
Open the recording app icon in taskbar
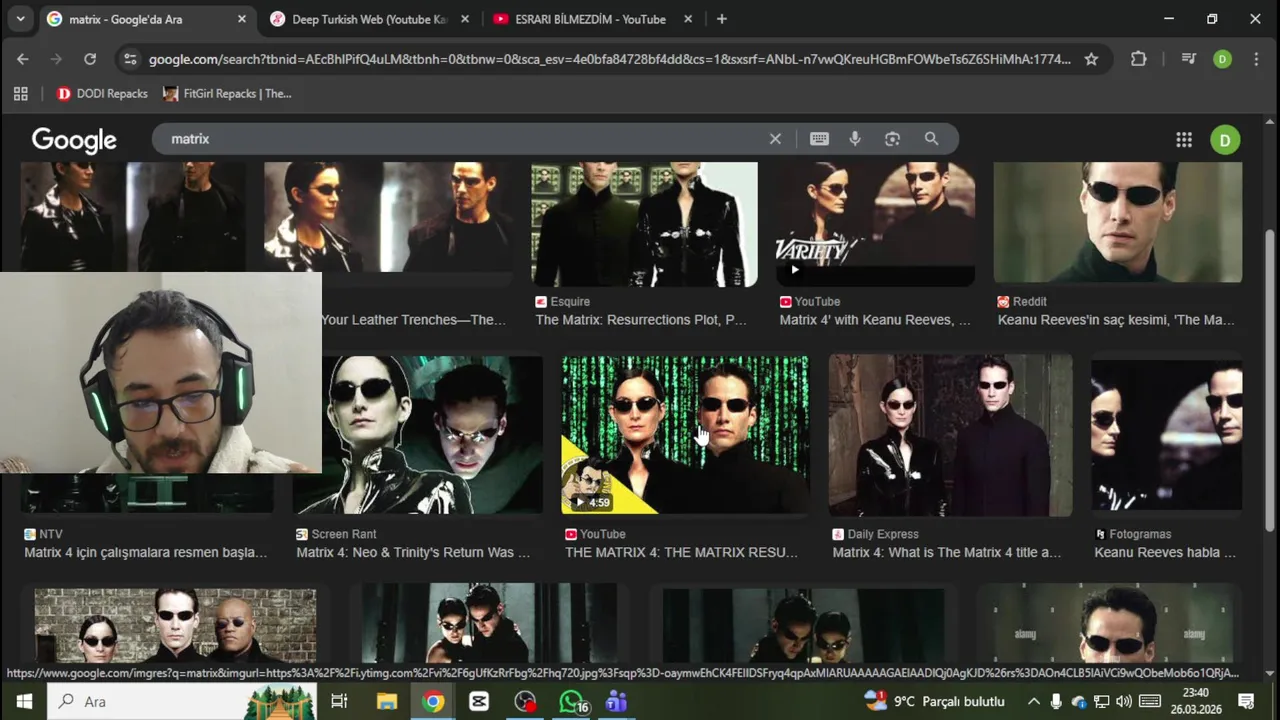pyautogui.click(x=525, y=701)
